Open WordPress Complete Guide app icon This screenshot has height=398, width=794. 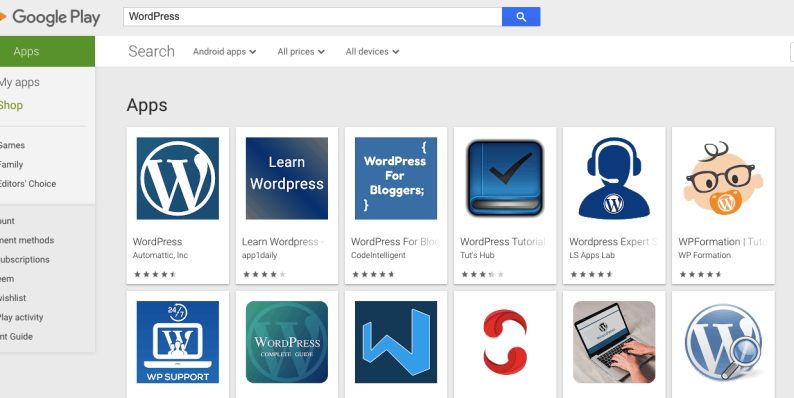(287, 342)
